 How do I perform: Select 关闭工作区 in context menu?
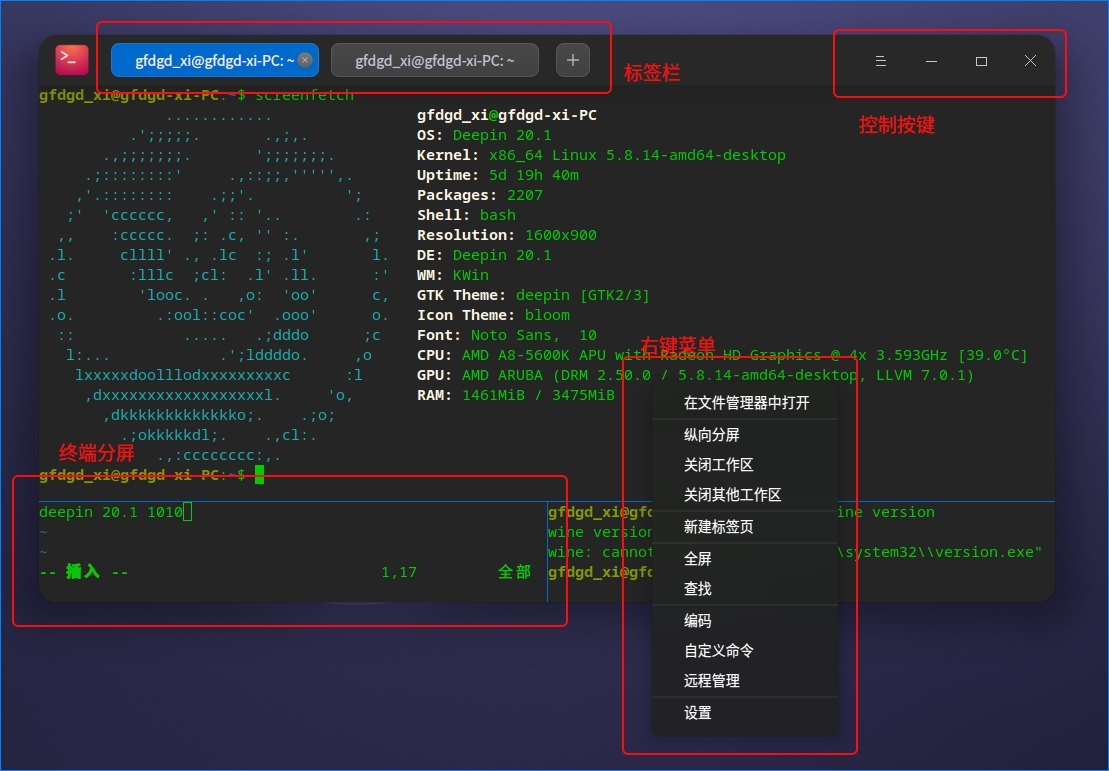[745, 465]
